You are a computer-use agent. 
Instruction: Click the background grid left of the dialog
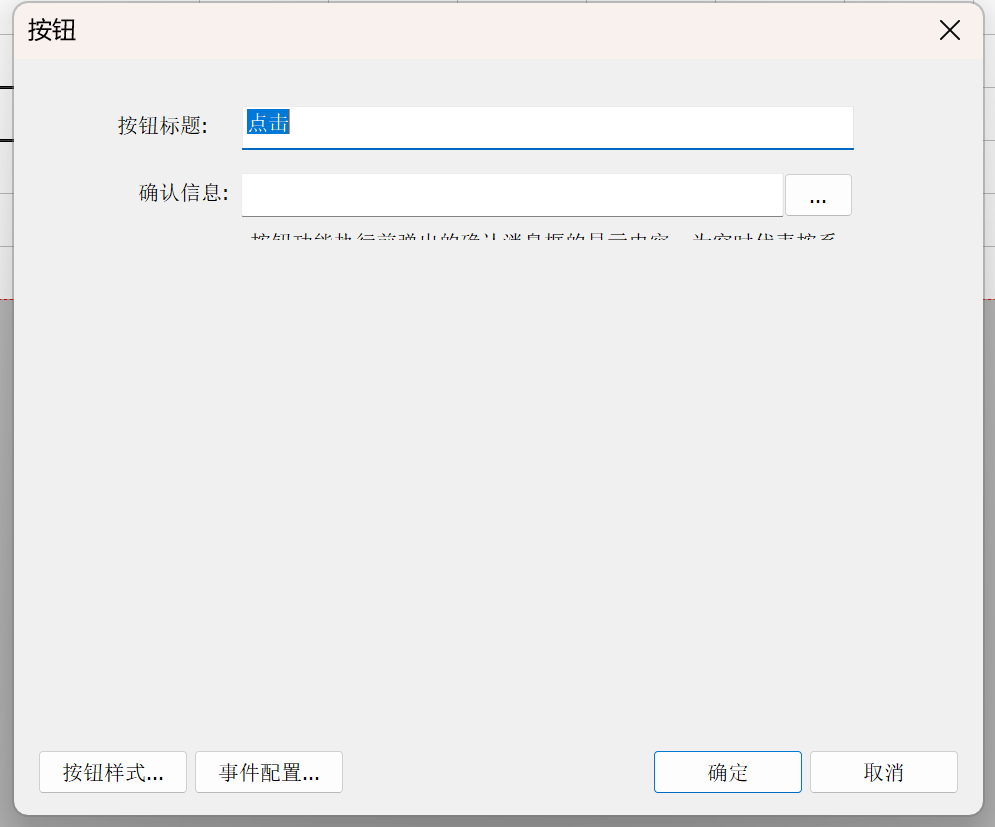click(x=6, y=200)
